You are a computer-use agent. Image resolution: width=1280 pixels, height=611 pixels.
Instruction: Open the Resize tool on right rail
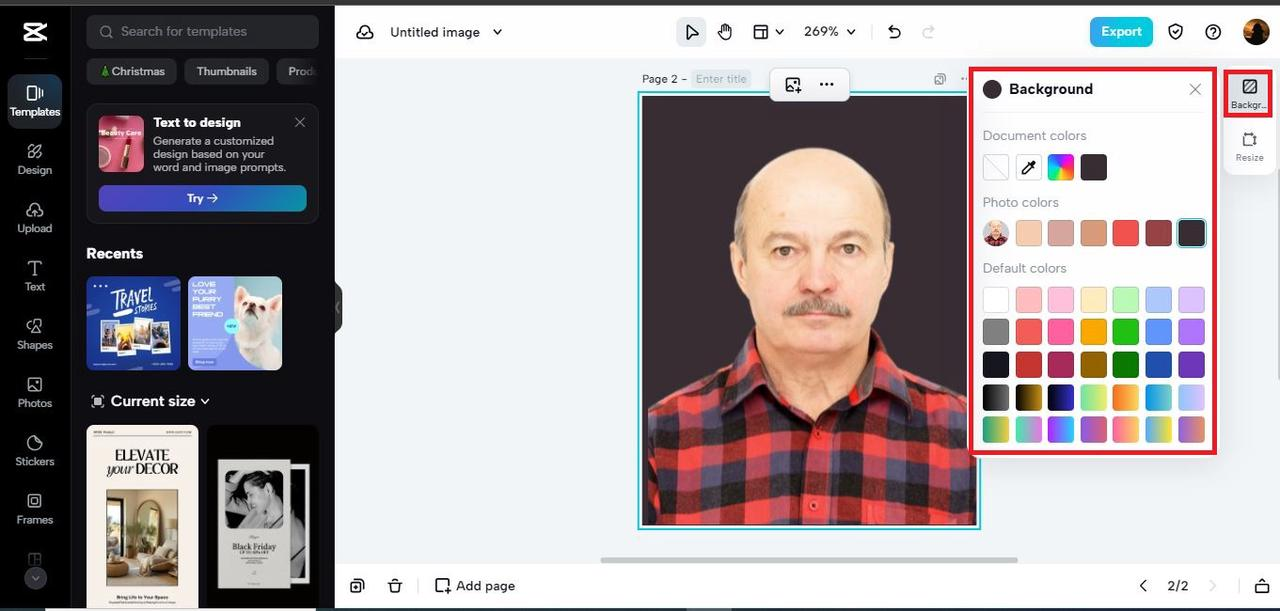click(1249, 147)
